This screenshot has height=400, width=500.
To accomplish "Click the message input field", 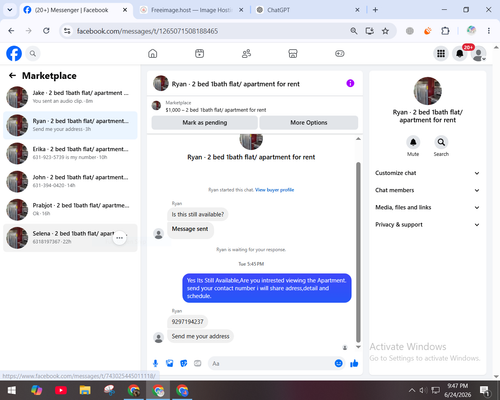I will (x=272, y=363).
